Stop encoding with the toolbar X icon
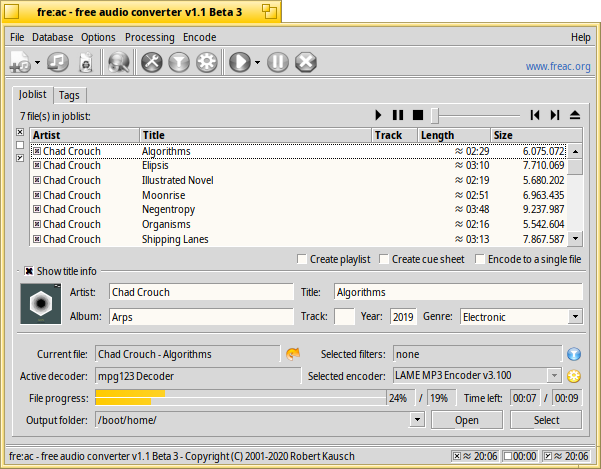Screen dimensions: 601x469 pyautogui.click(x=306, y=62)
